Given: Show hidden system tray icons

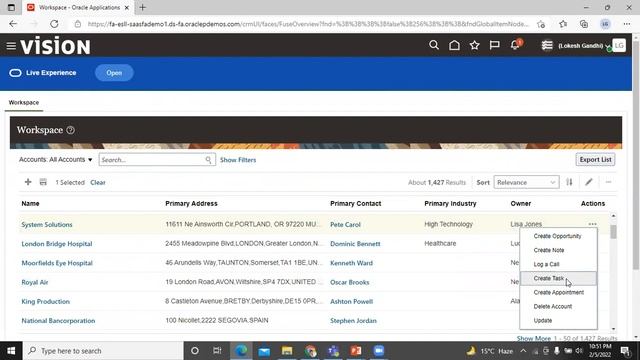Looking at the screenshot, I should pos(523,351).
